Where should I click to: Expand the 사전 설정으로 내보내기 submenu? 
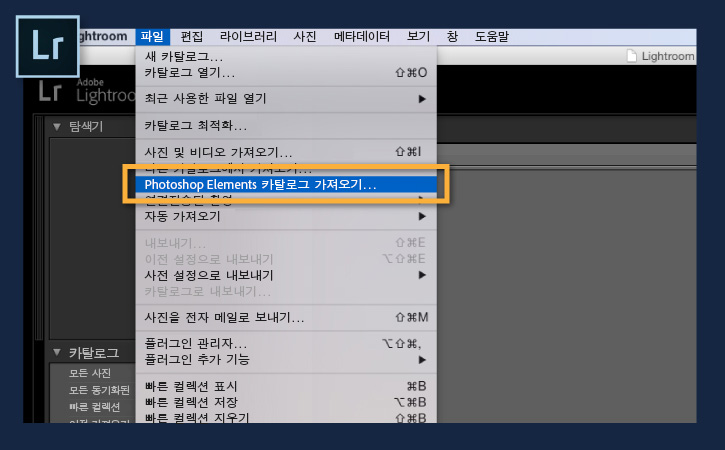click(x=286, y=275)
